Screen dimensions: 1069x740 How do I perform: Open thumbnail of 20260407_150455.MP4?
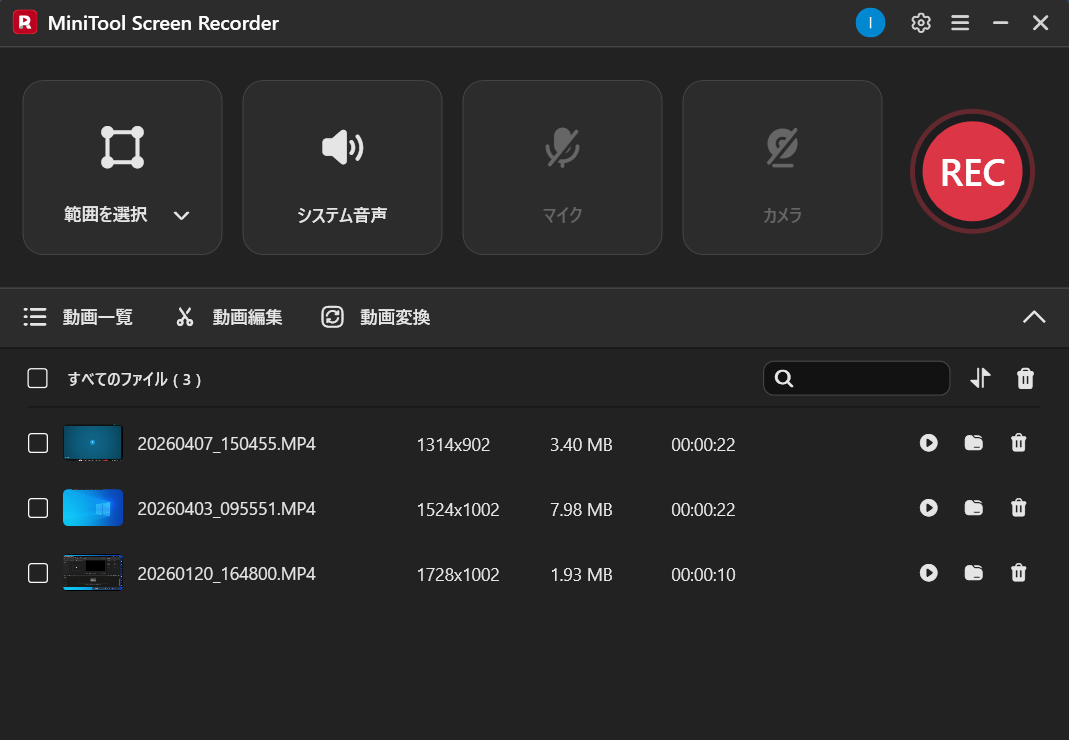(x=93, y=443)
